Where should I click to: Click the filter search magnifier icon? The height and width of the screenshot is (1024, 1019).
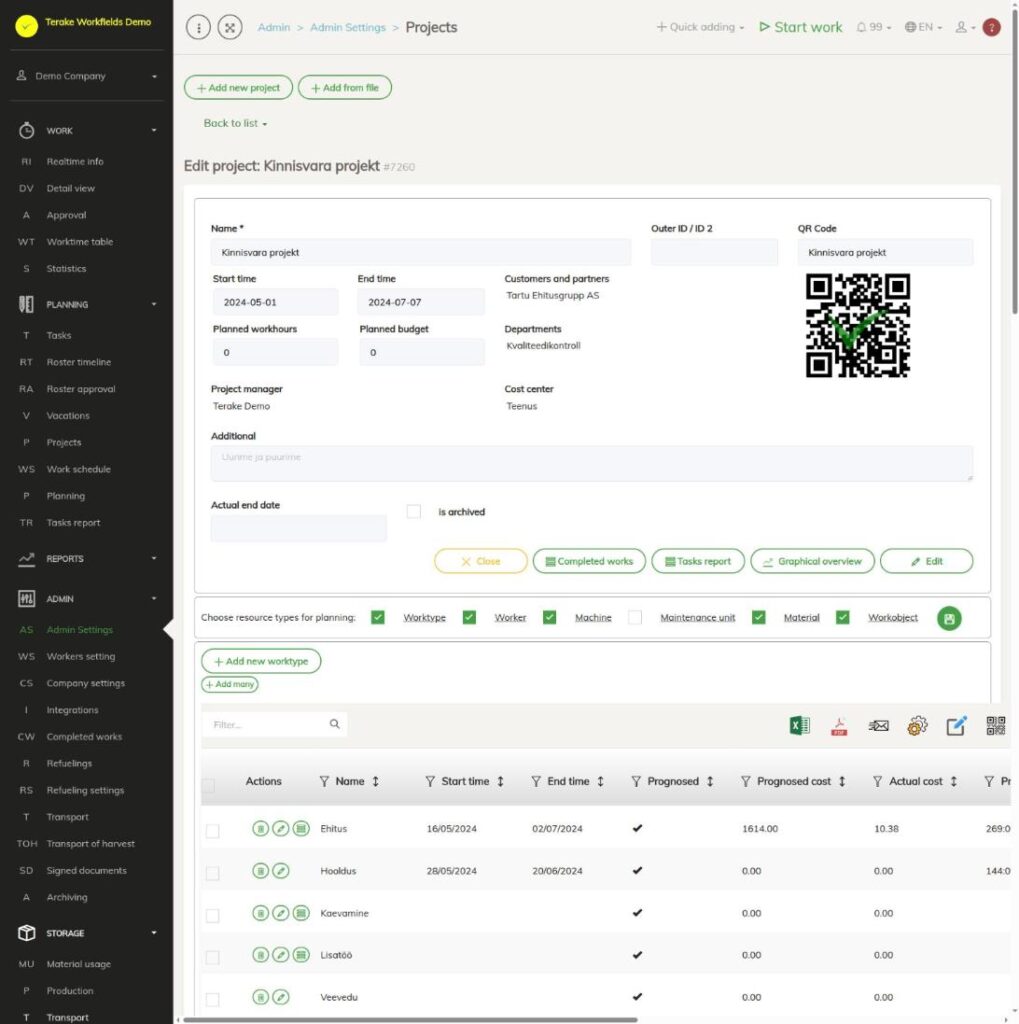coord(334,724)
